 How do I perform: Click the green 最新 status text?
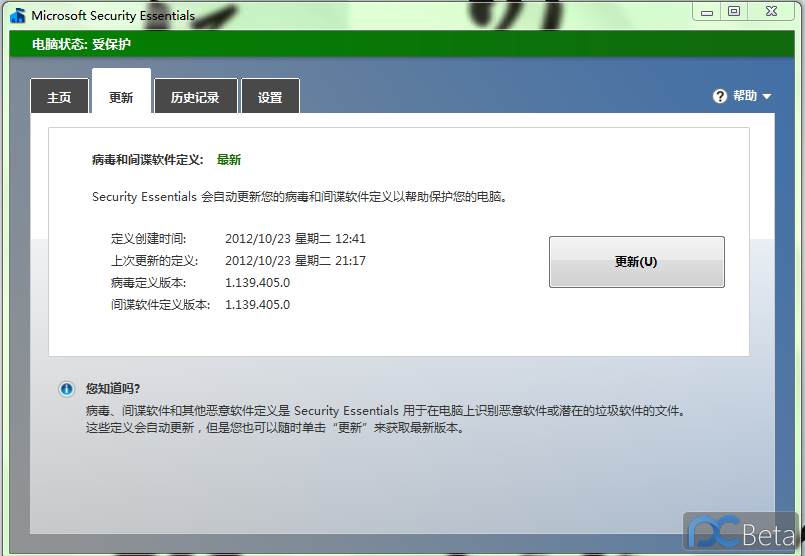(229, 160)
